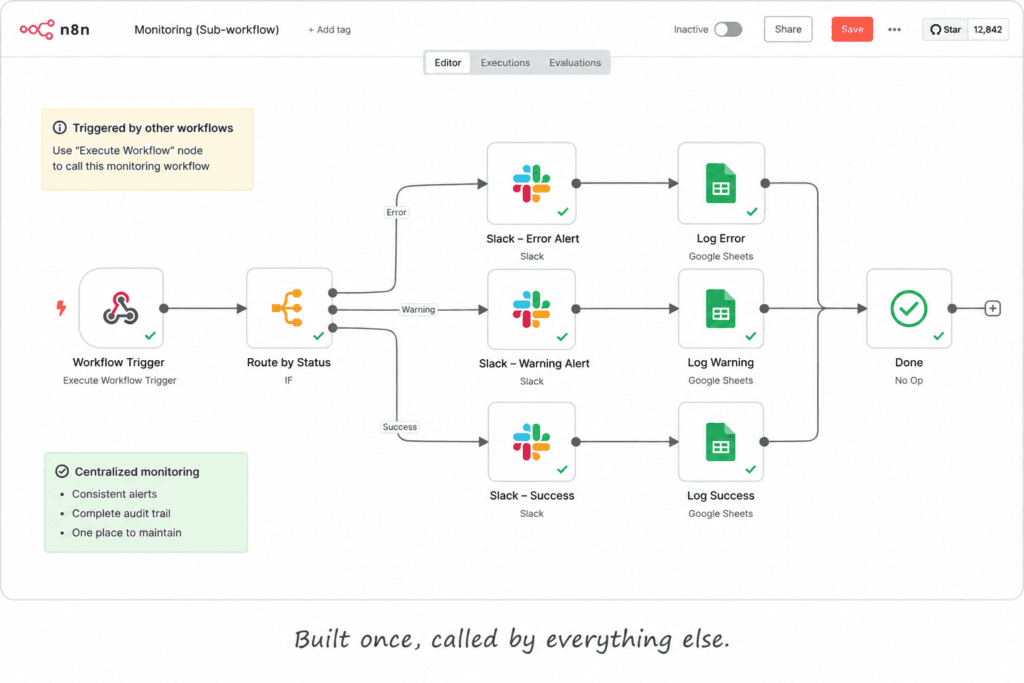Switch to the Editor tab
The height and width of the screenshot is (683, 1024).
point(448,63)
